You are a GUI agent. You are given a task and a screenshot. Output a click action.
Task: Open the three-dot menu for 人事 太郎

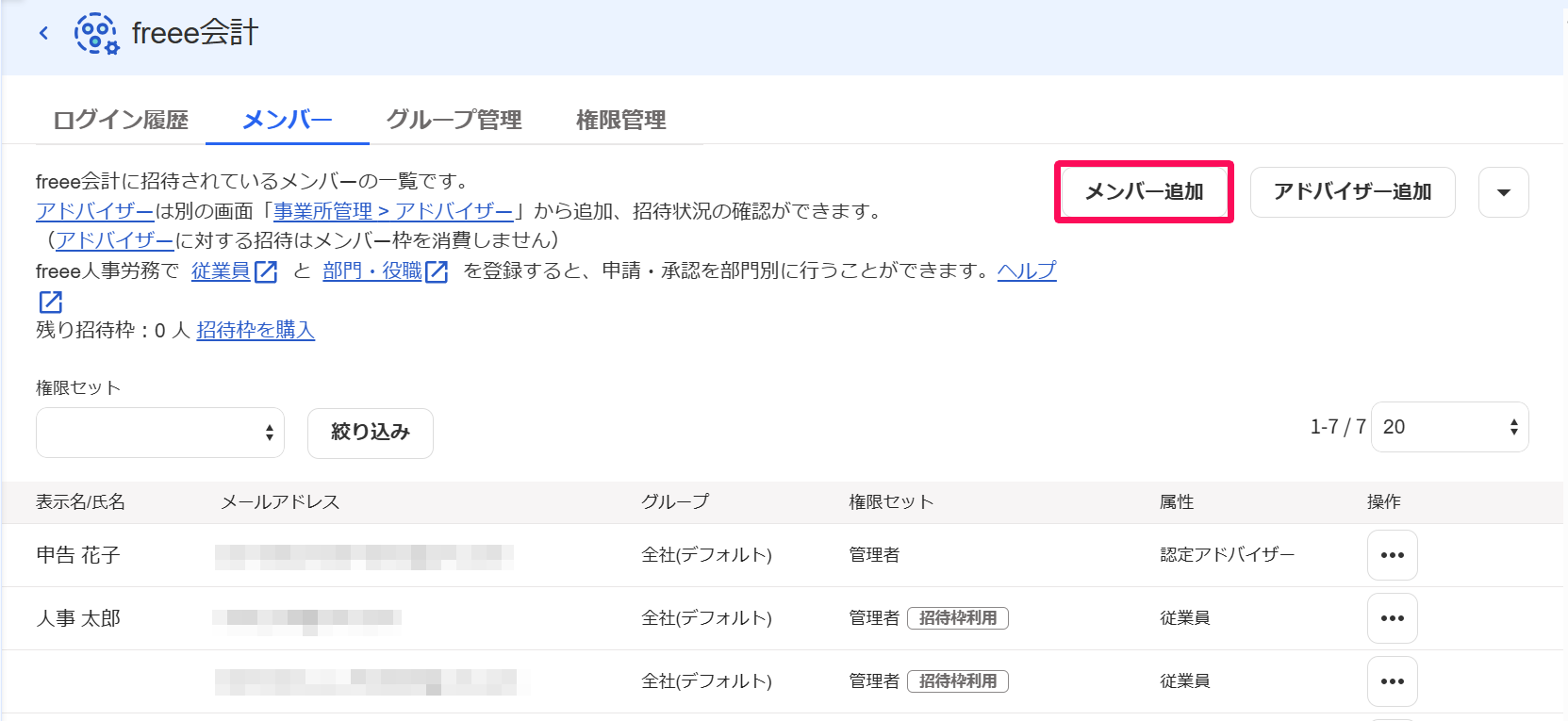[x=1393, y=618]
